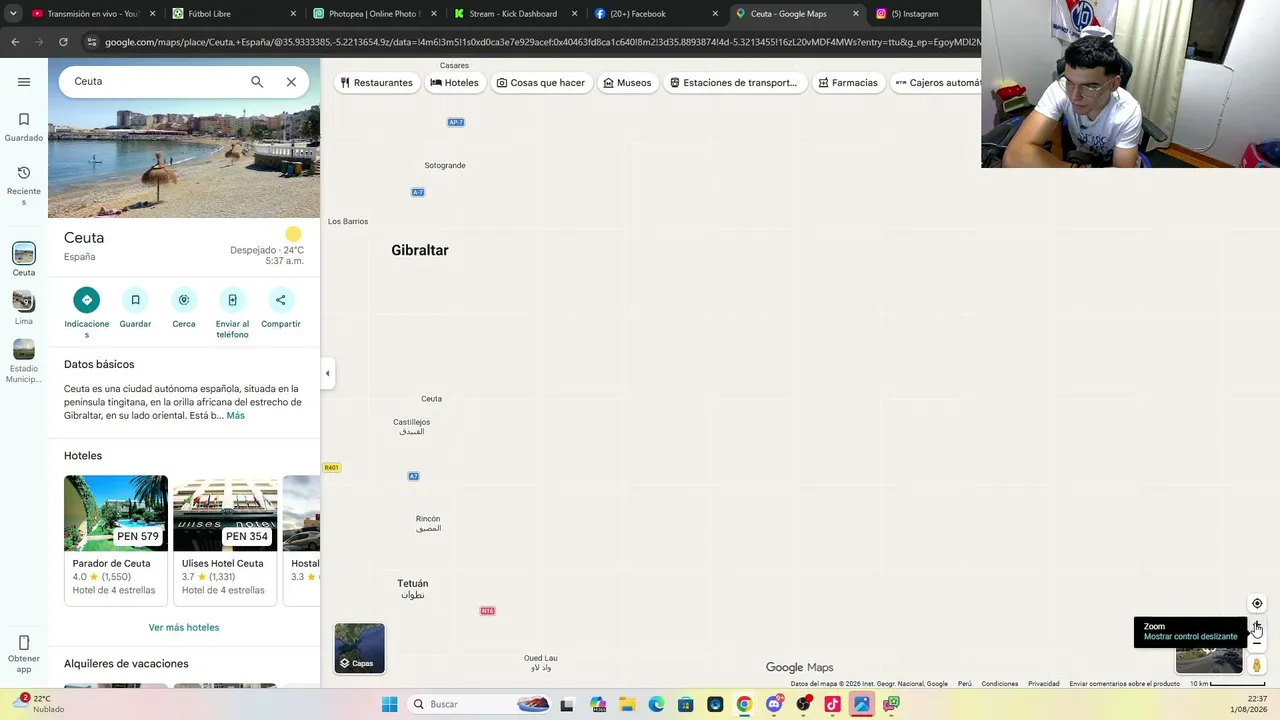The height and width of the screenshot is (720, 1280).
Task: Open Windows Start menu
Action: click(390, 704)
